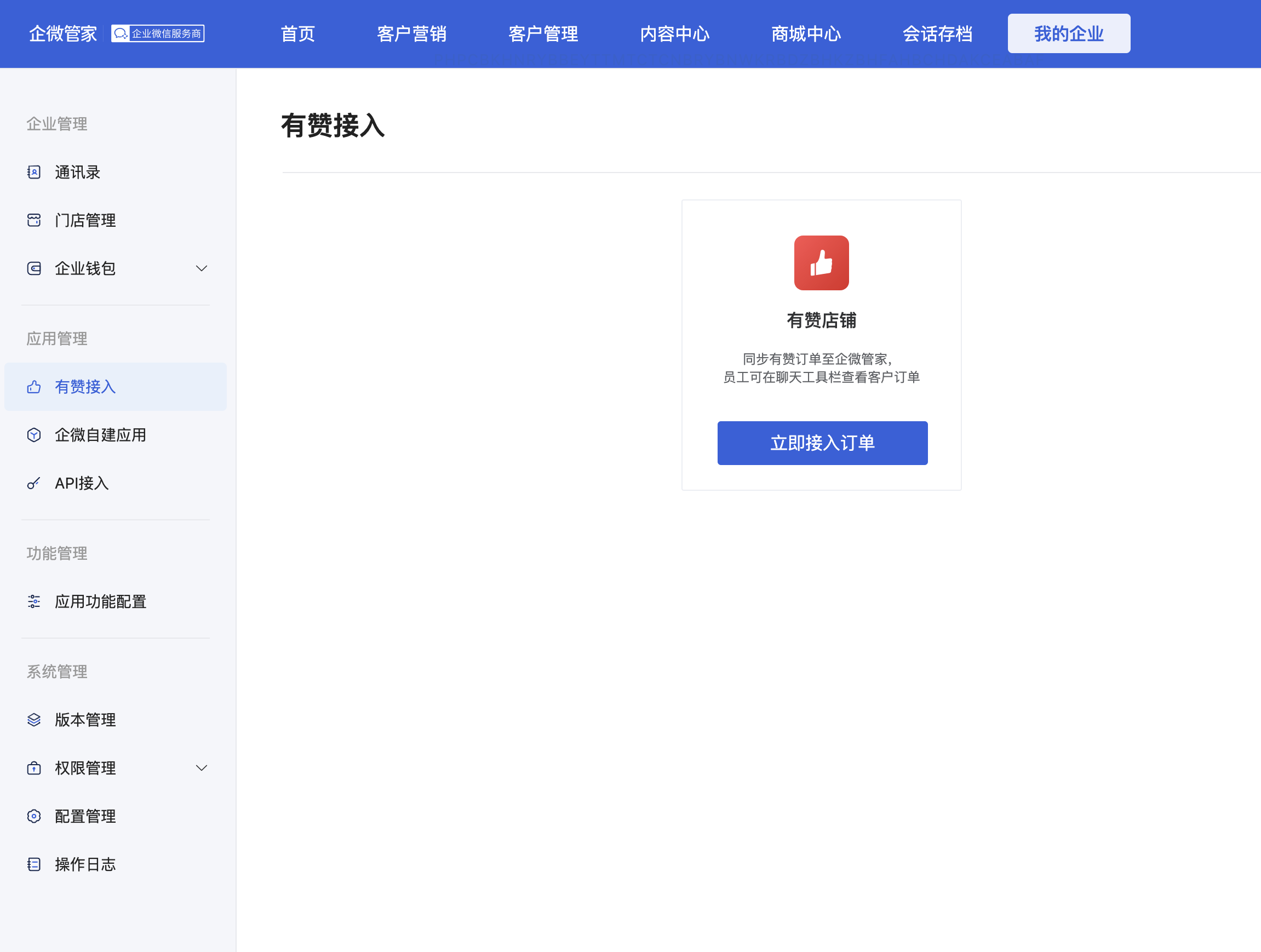
Task: Click the 门店管理 store icon
Action: pos(34,220)
